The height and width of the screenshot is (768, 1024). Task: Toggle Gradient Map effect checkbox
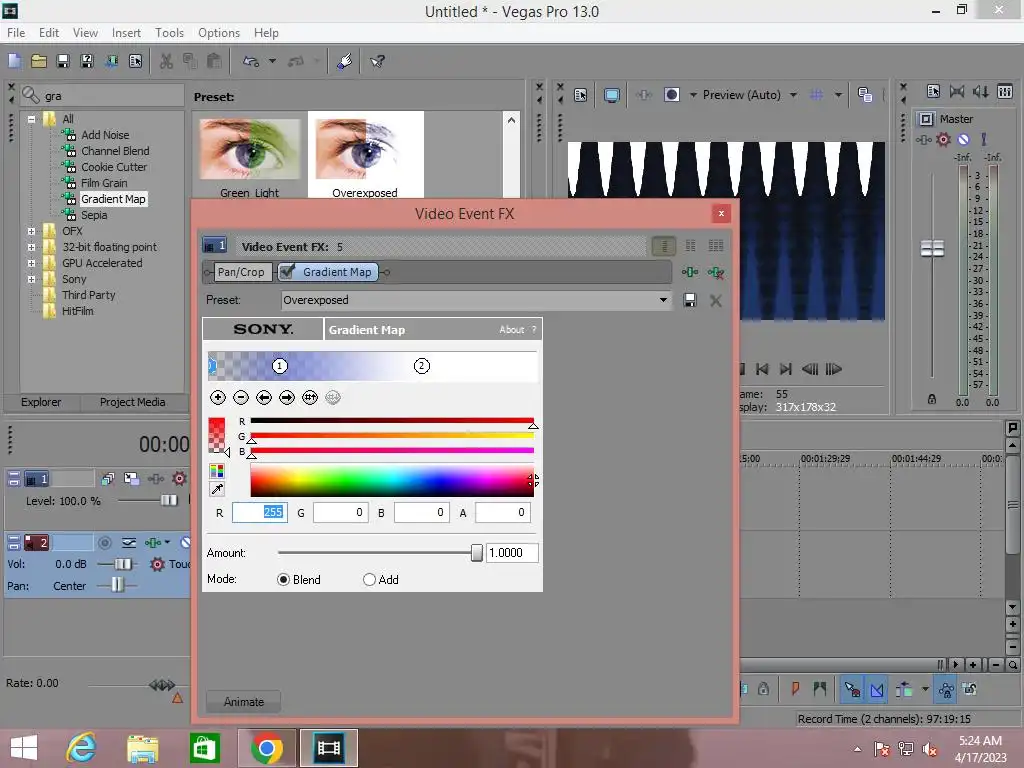[287, 272]
